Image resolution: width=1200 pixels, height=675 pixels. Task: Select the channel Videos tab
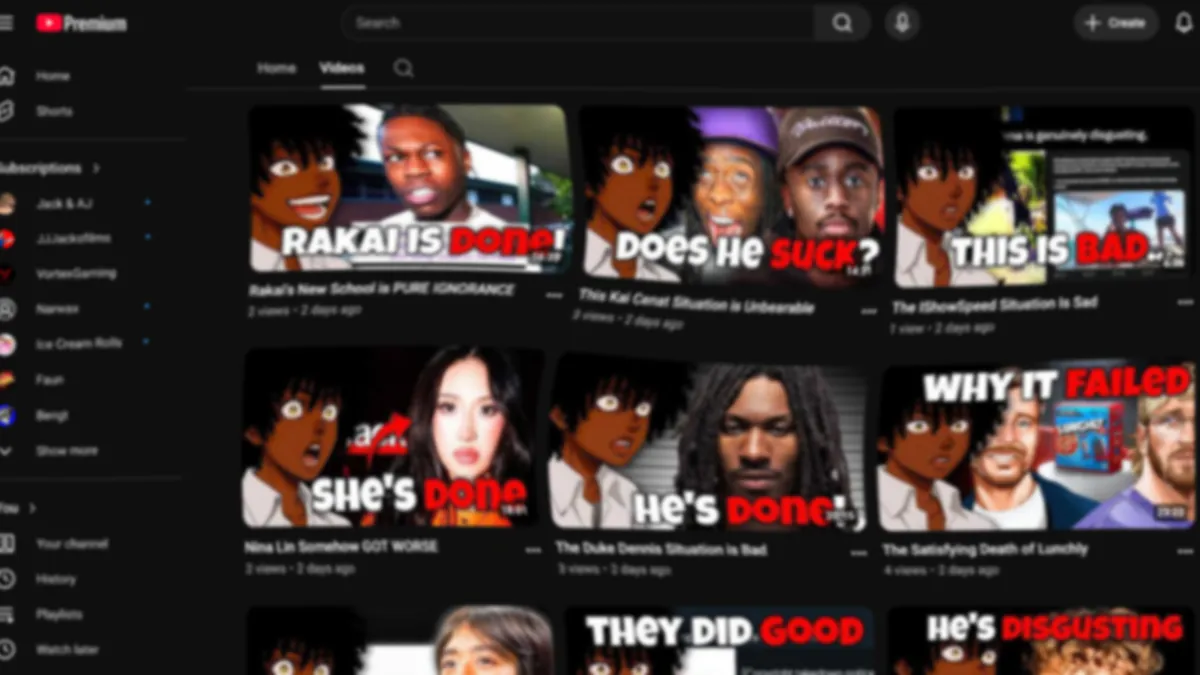click(342, 68)
